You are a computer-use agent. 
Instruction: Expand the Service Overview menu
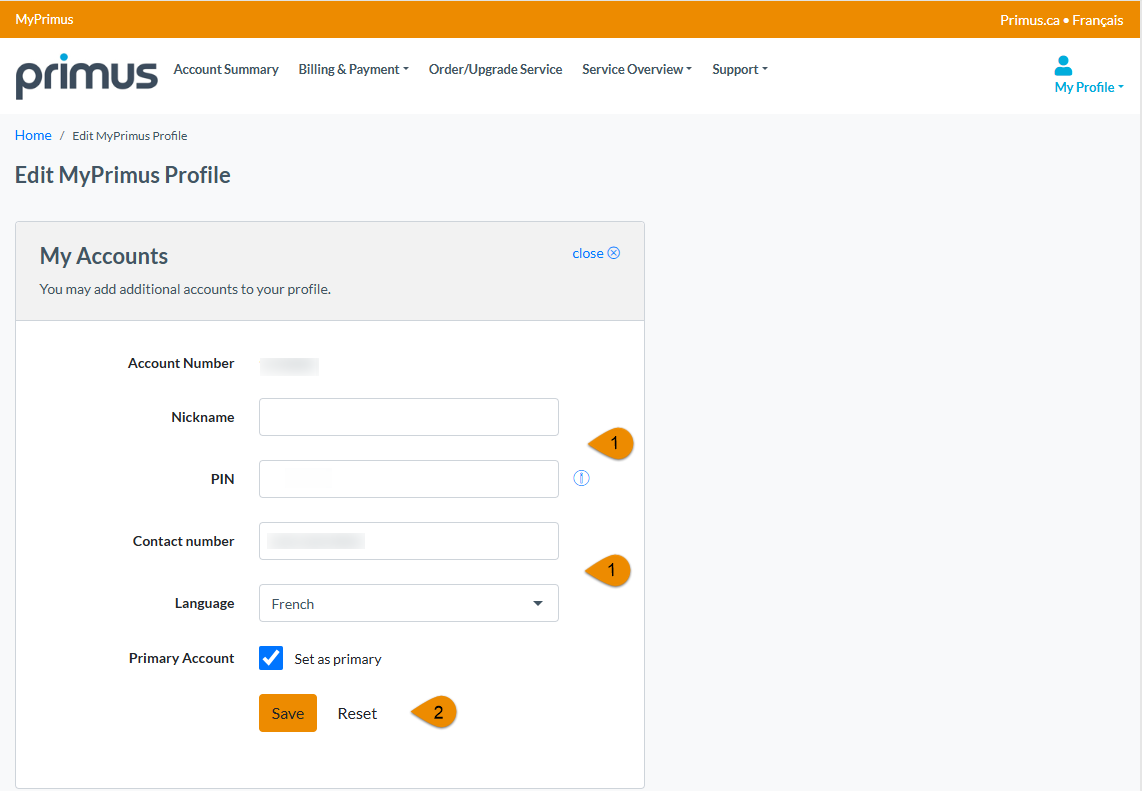coord(637,69)
